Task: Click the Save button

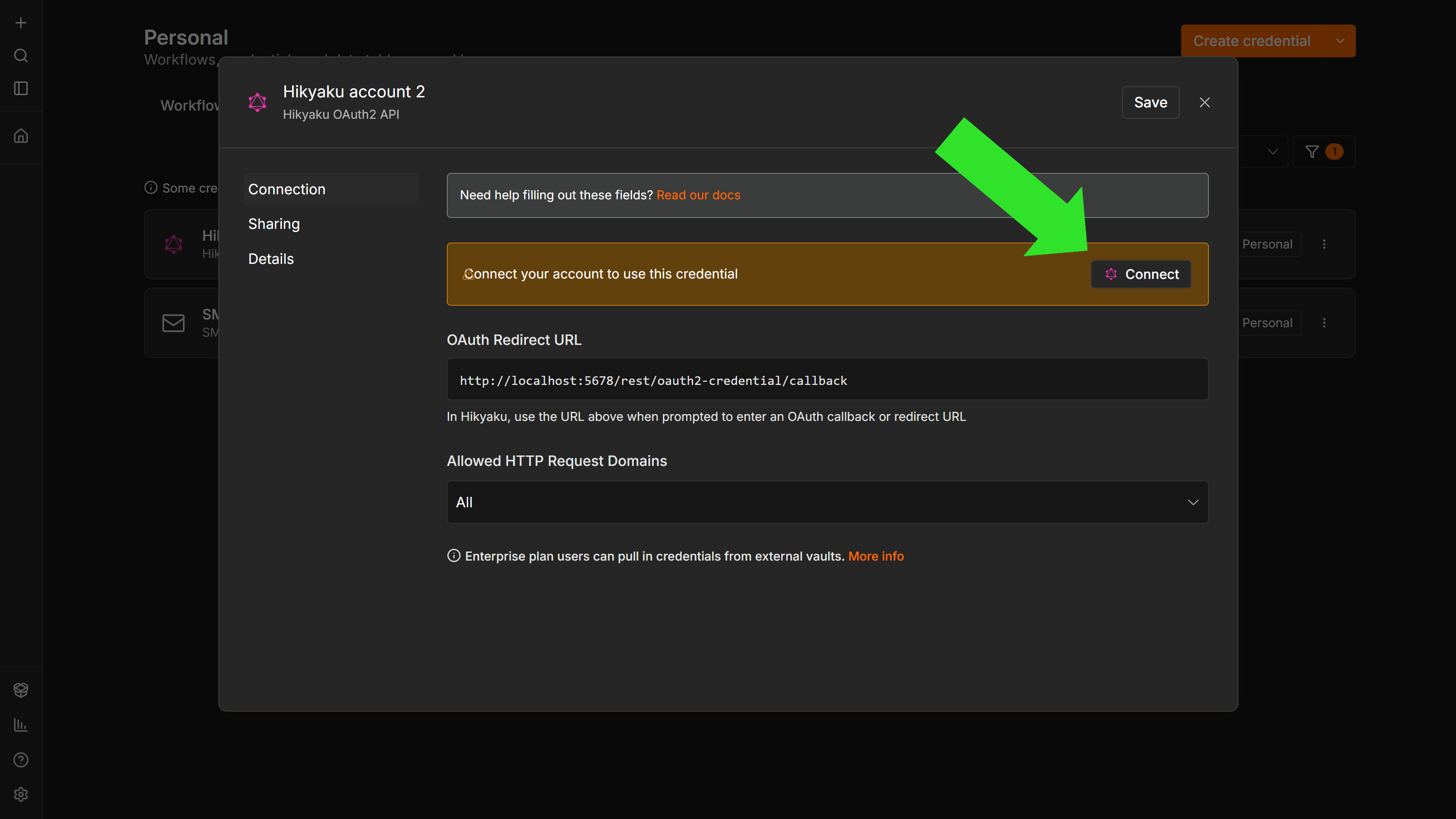Action: (1150, 102)
